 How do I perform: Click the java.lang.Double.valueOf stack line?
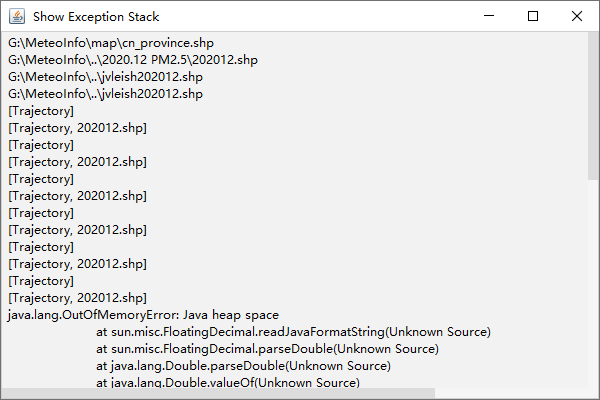[x=227, y=382]
